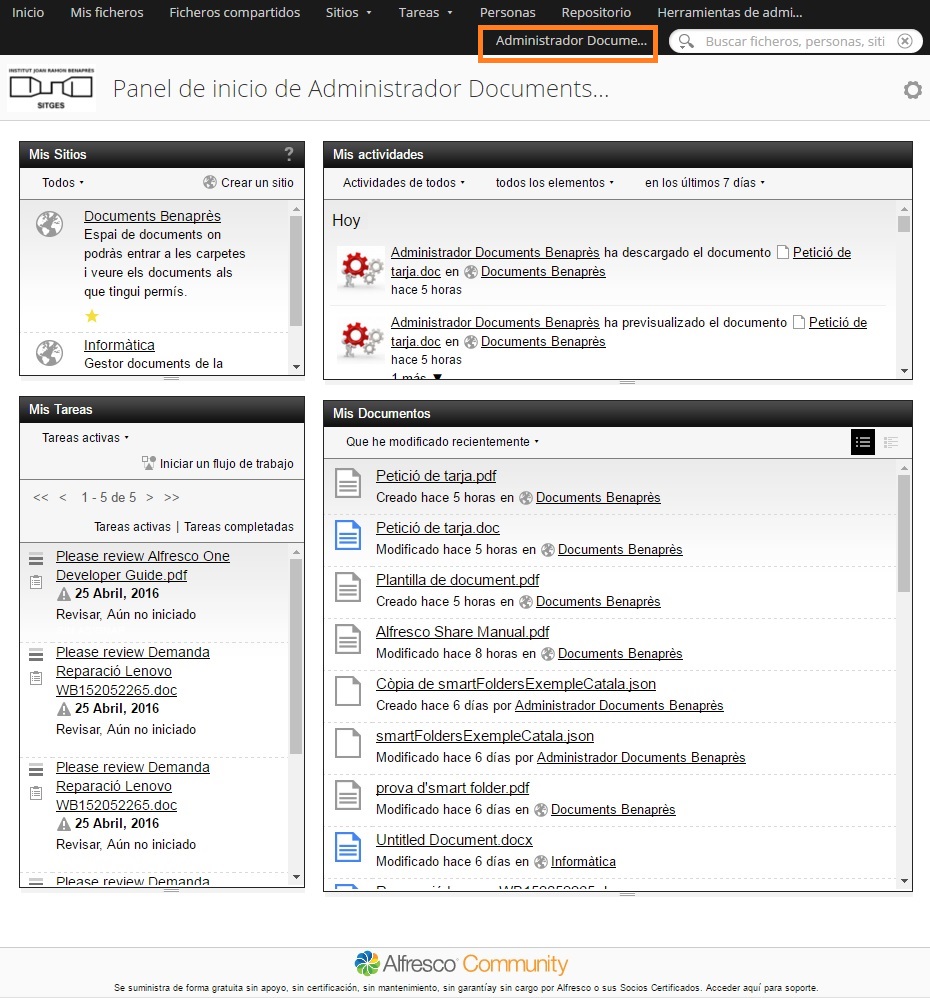Go to Mis ficheros
Viewport: 930px width, 998px height.
pos(107,13)
